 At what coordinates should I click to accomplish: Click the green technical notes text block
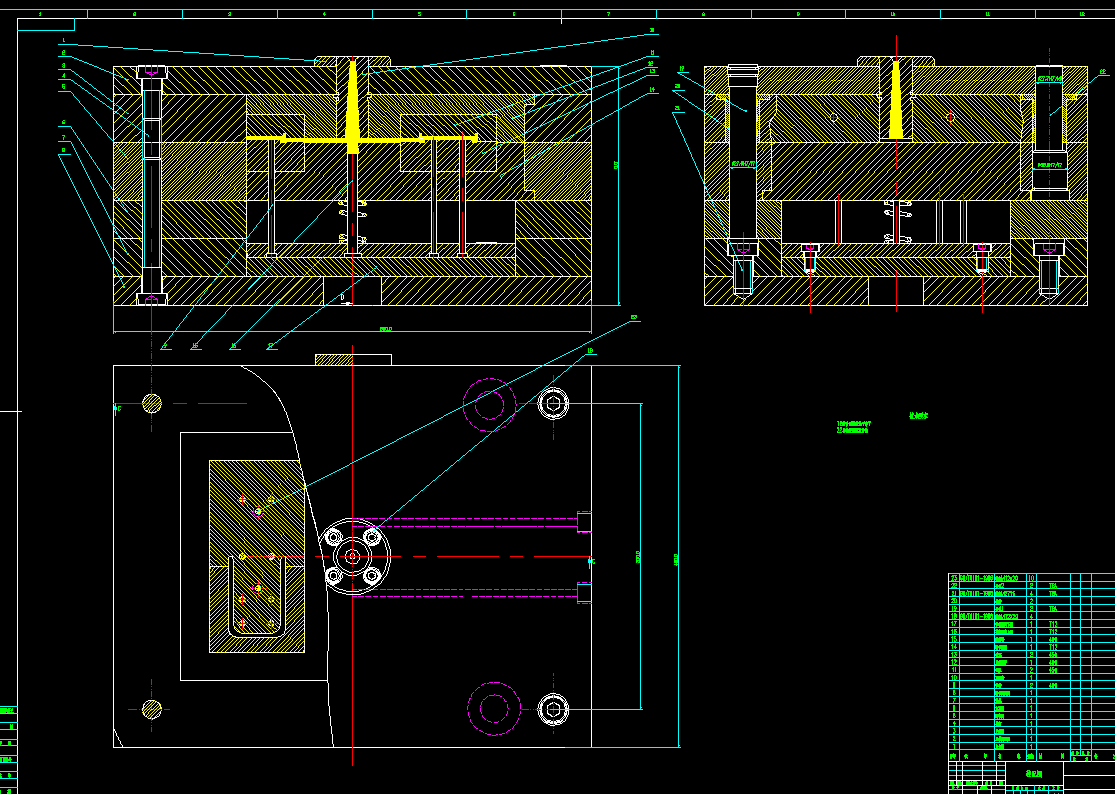[854, 426]
